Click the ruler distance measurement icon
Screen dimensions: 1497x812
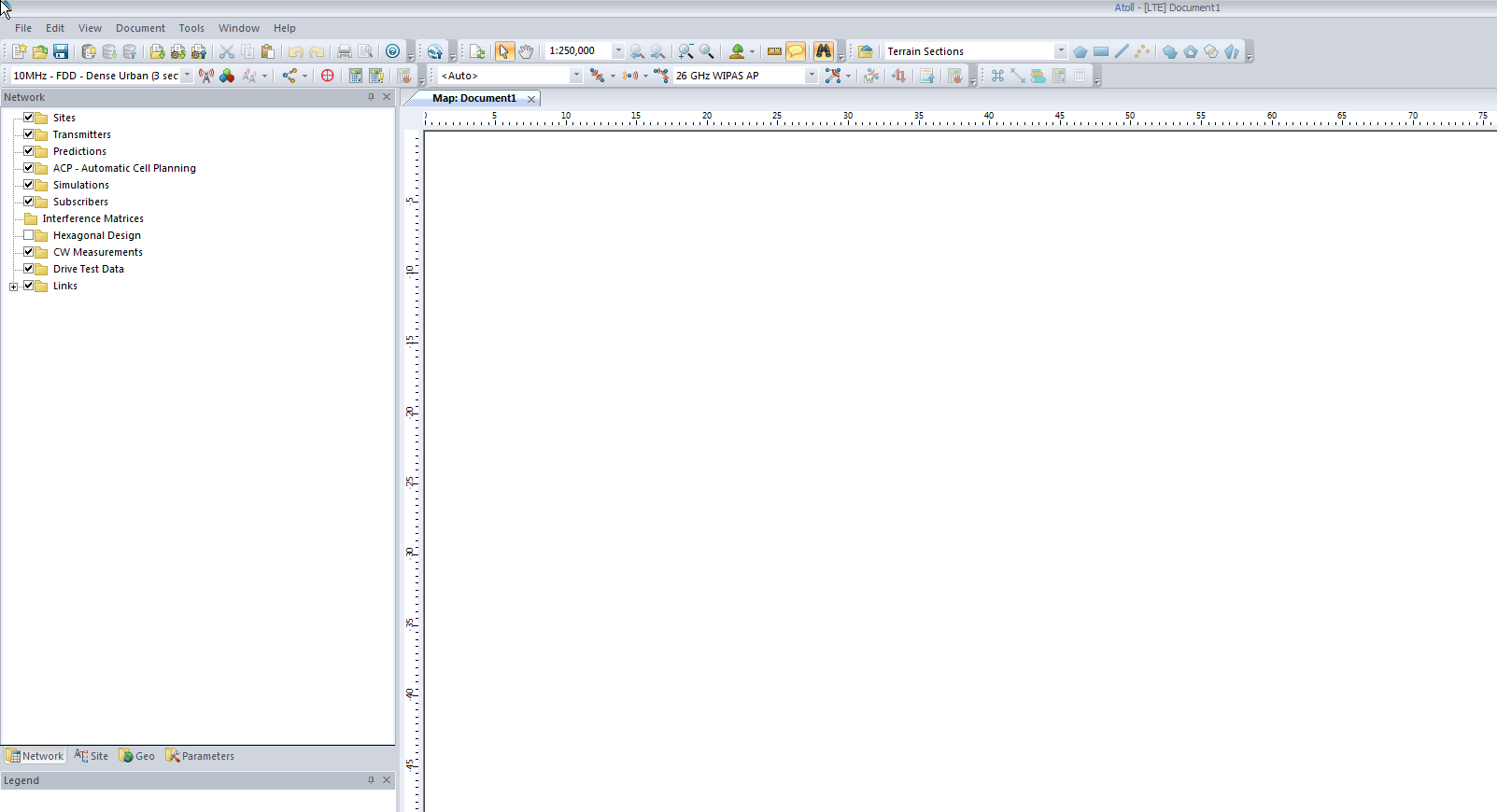[774, 51]
